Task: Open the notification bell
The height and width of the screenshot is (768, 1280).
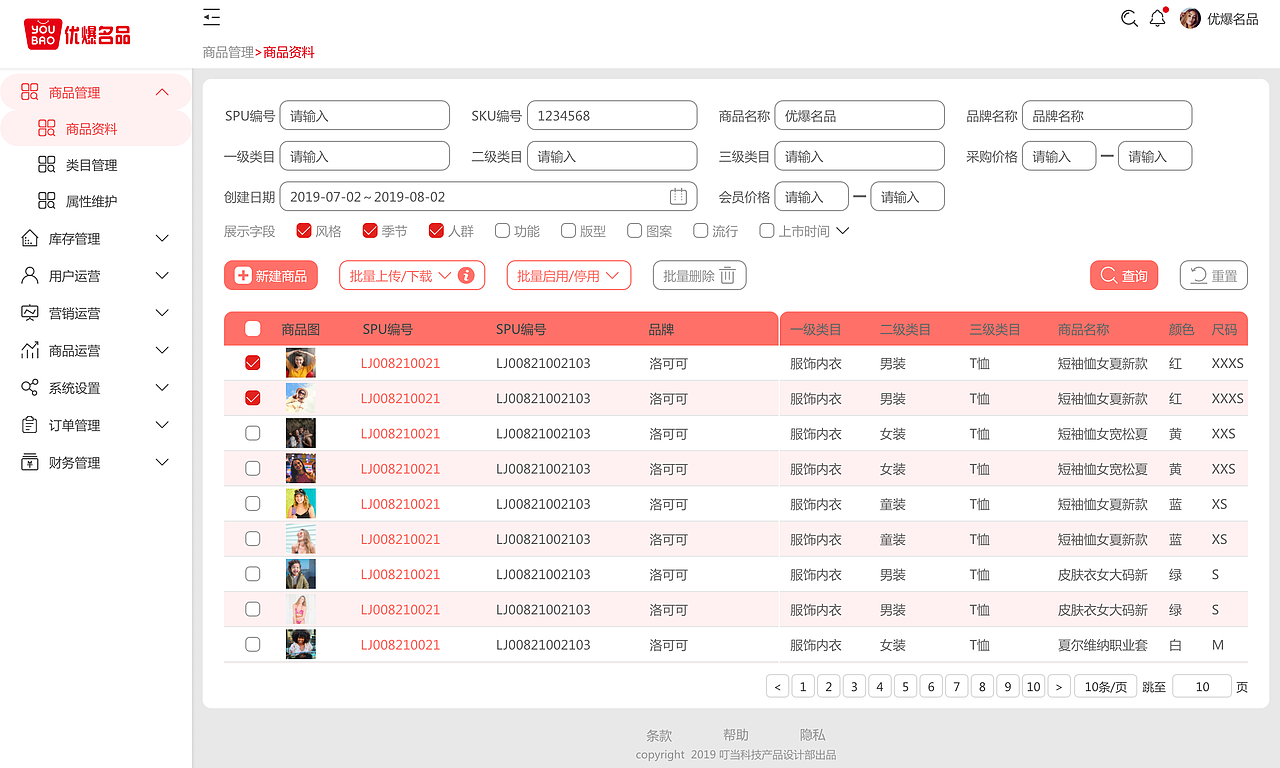Action: [x=1158, y=17]
